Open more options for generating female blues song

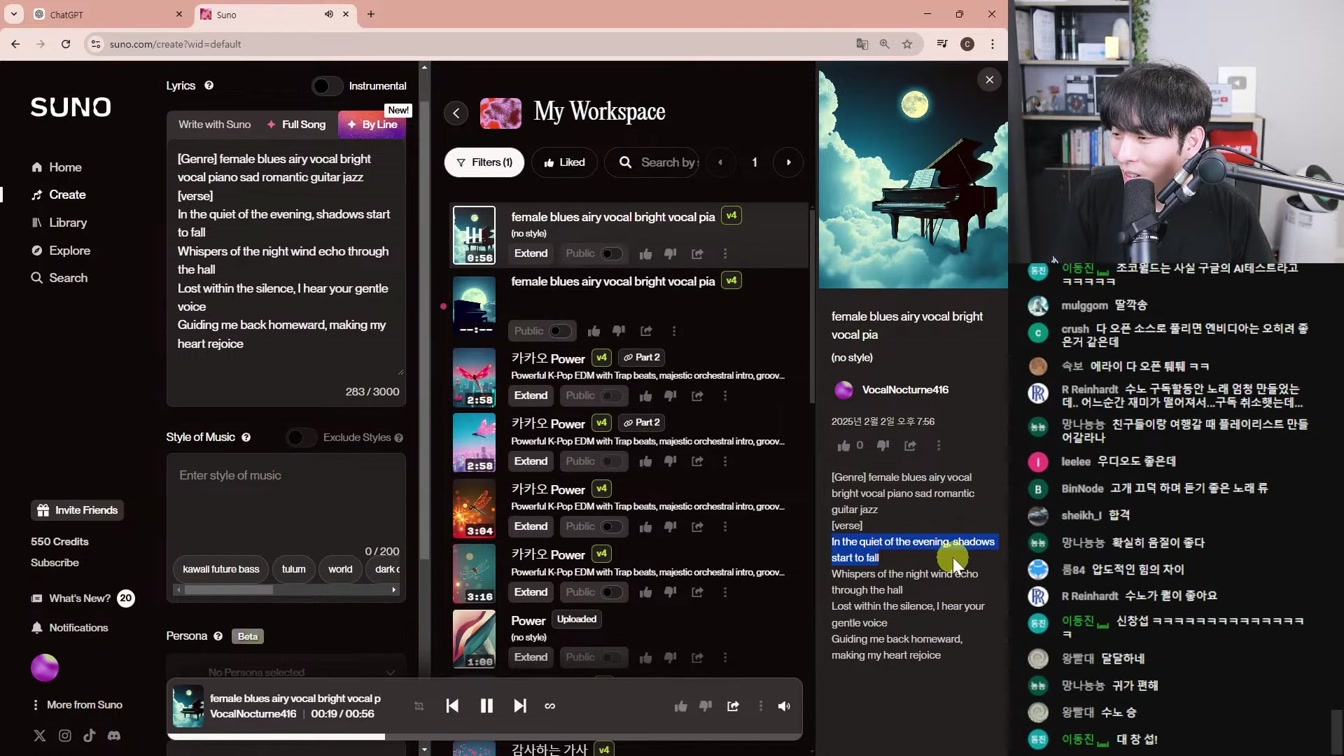click(674, 331)
